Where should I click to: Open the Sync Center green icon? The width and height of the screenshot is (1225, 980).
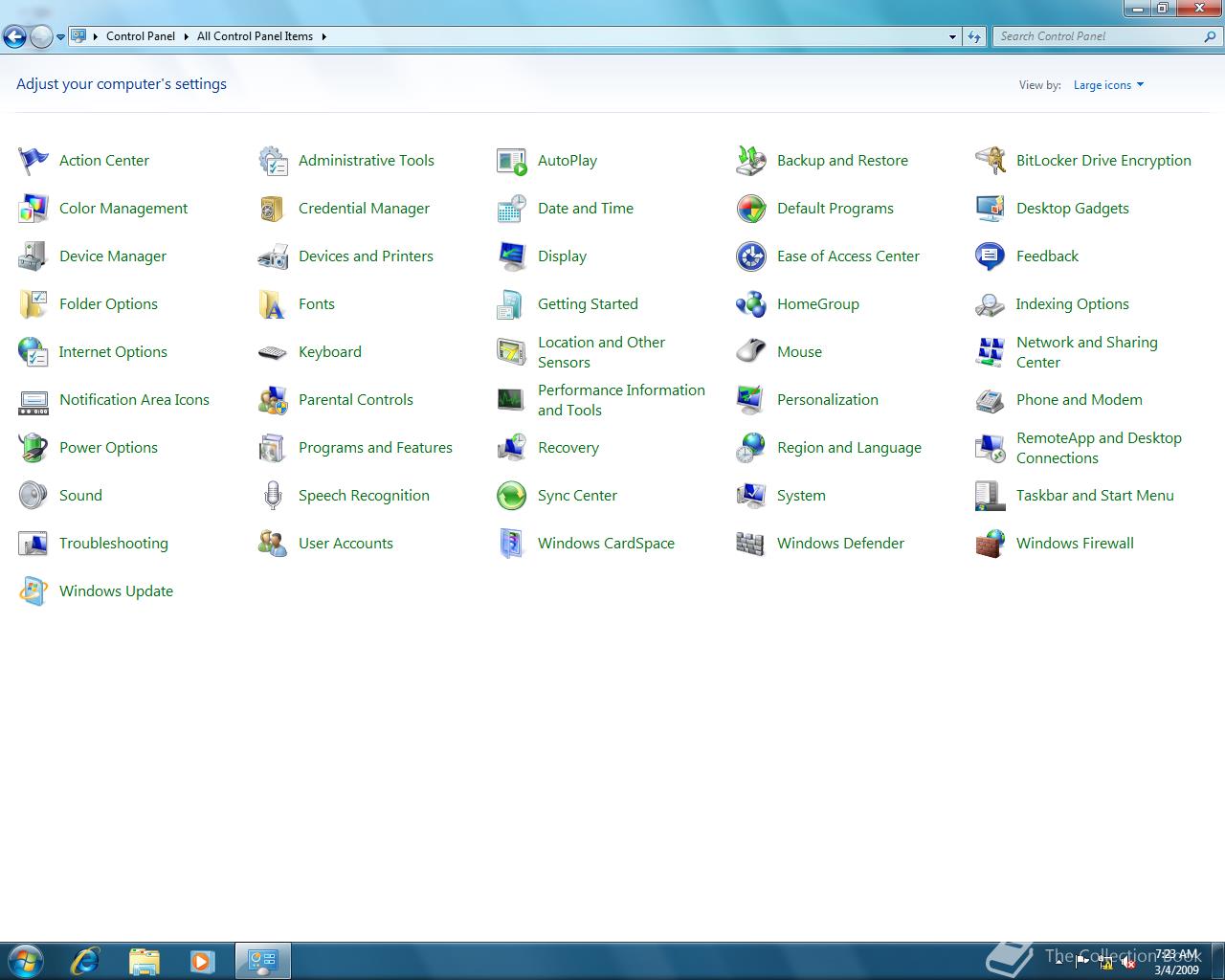click(512, 496)
